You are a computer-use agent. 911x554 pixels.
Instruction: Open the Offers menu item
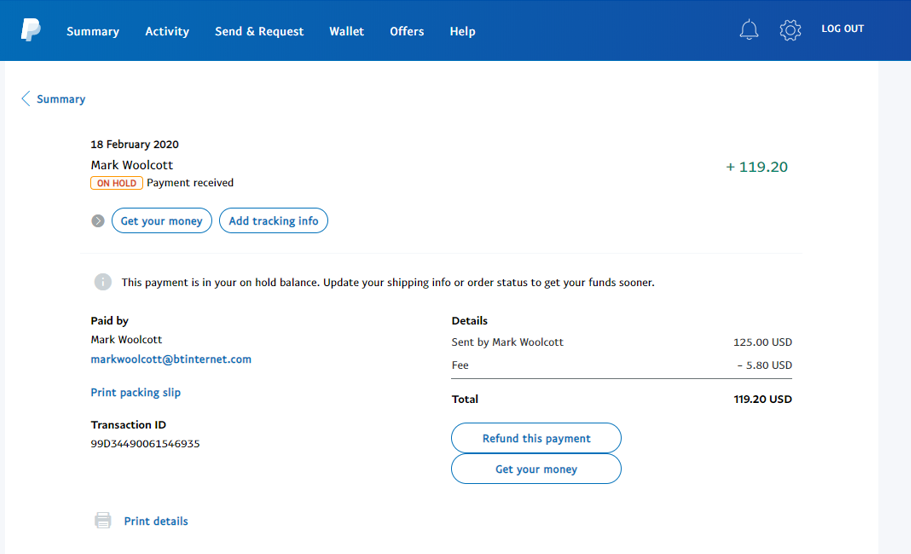click(x=407, y=31)
